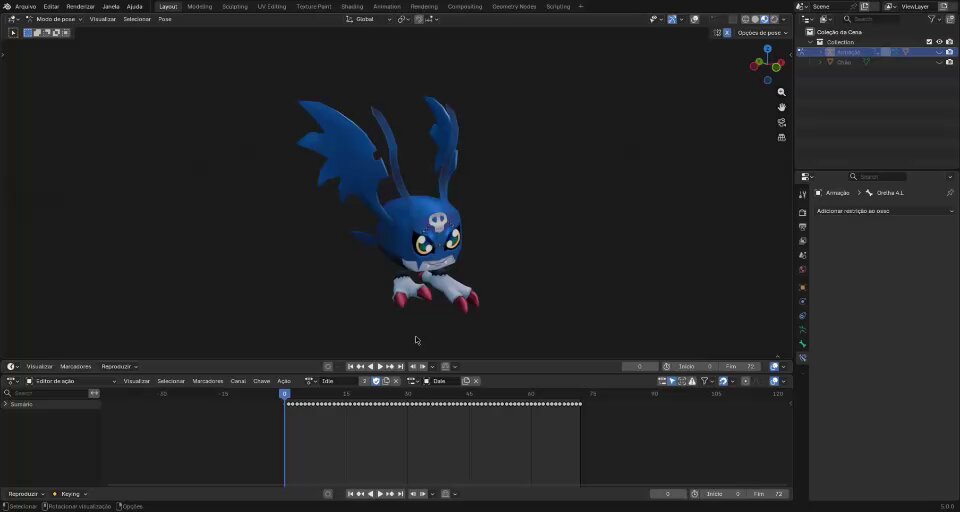Open the Object Constraints tab icon

[x=803, y=315]
